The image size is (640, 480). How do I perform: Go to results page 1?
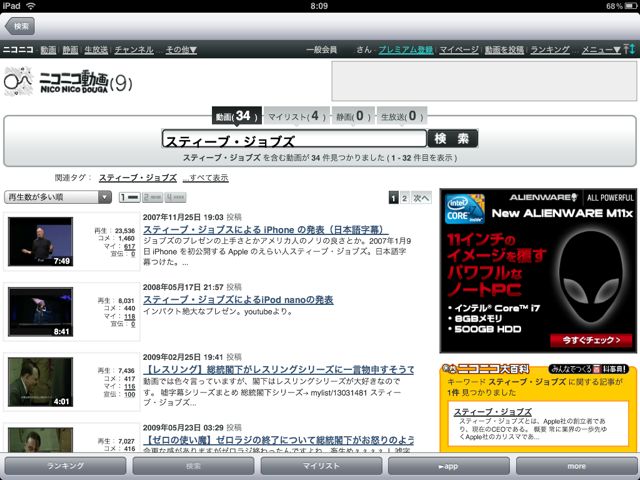(393, 198)
